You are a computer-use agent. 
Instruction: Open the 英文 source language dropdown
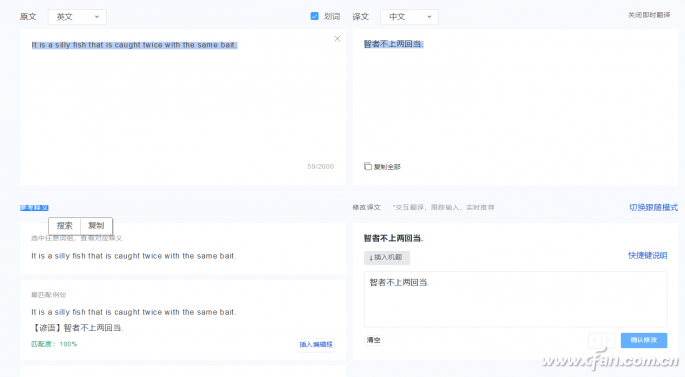[x=77, y=17]
